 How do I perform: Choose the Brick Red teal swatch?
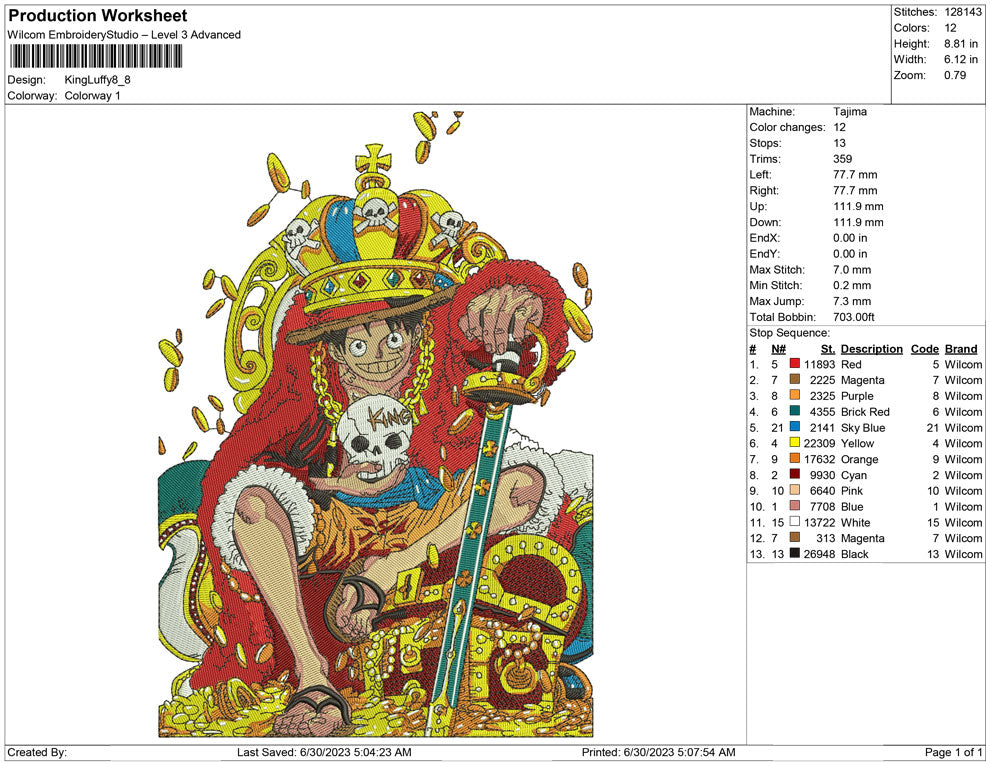tap(795, 412)
